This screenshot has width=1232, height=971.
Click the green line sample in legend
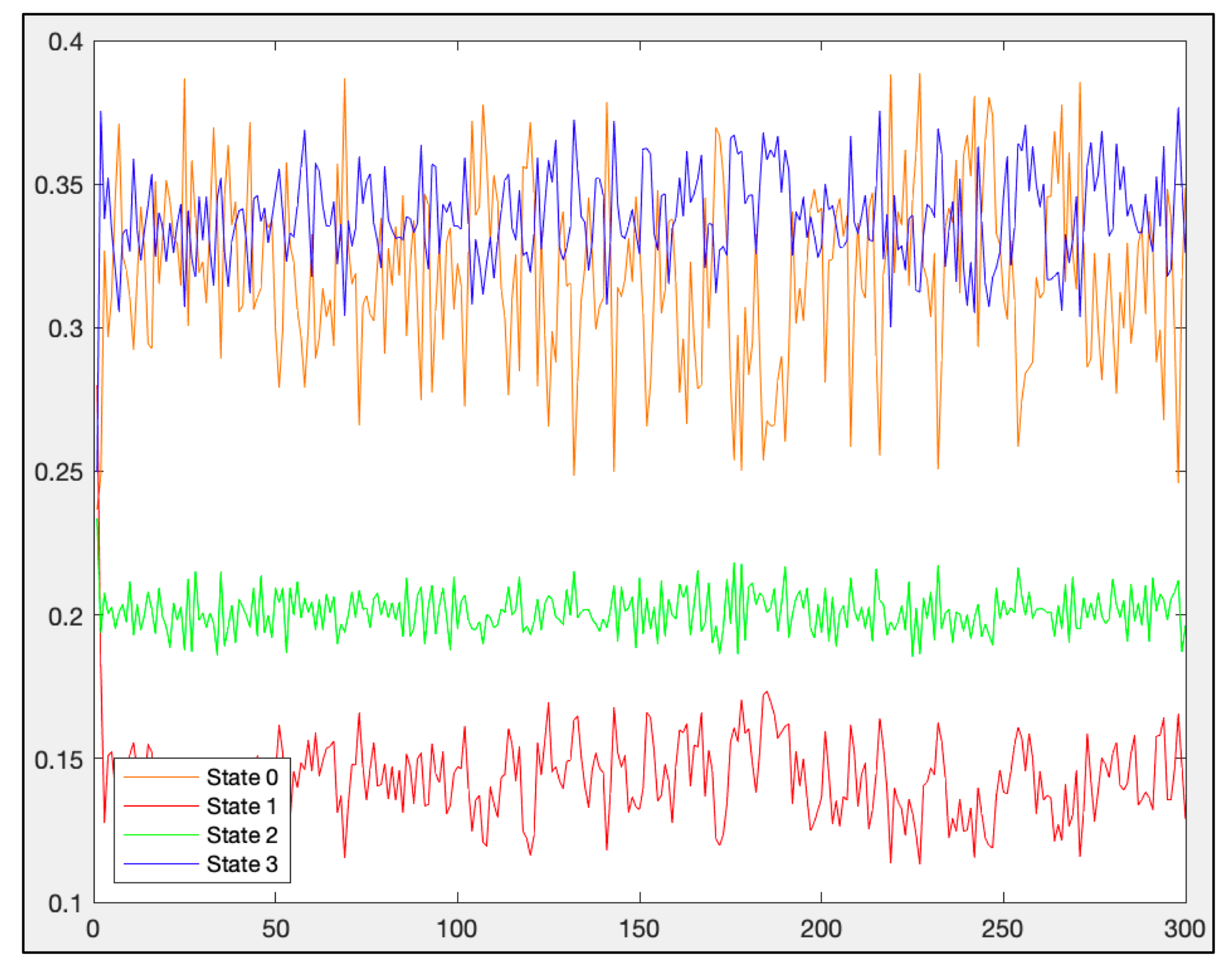161,835
